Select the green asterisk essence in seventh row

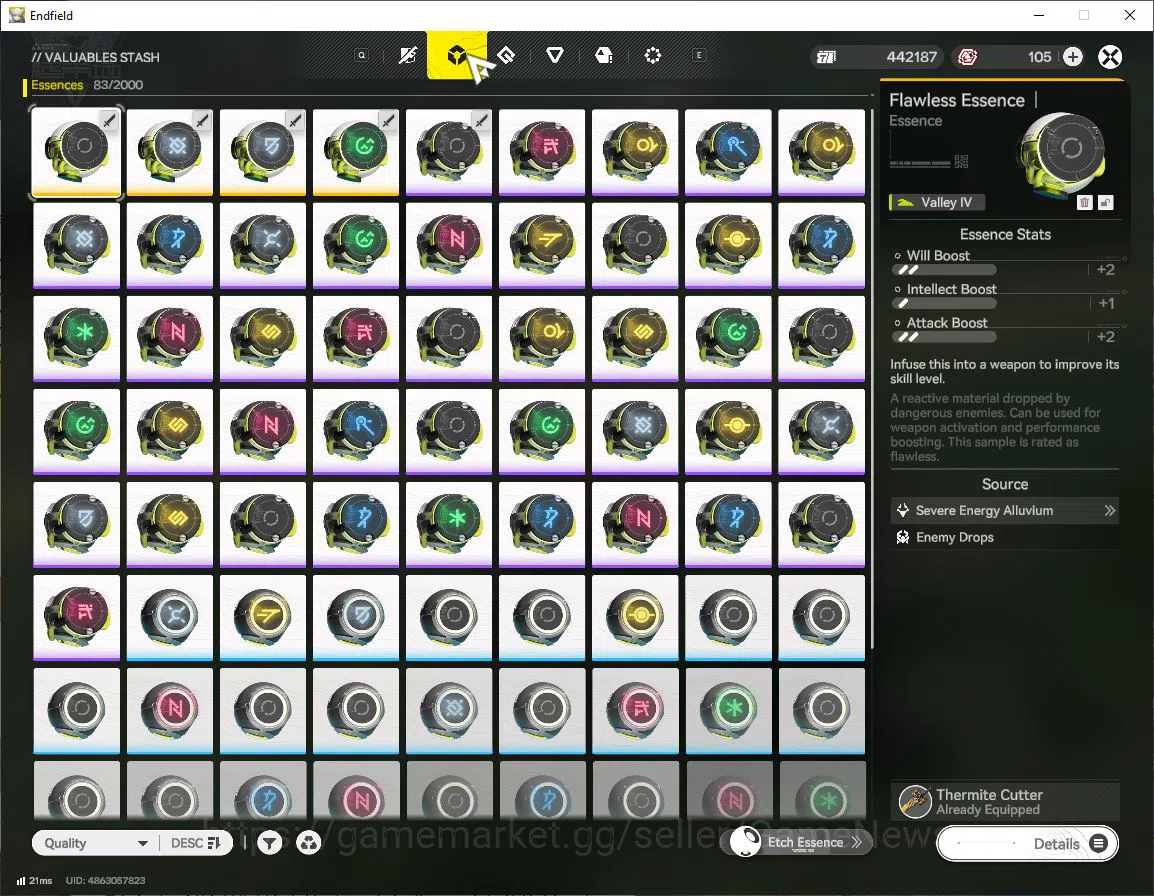(728, 711)
